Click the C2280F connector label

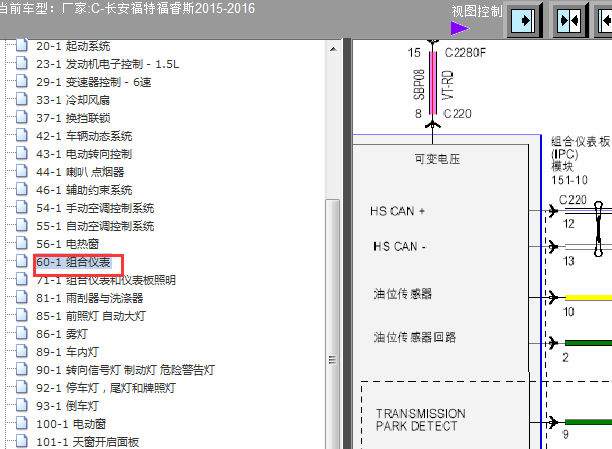[x=465, y=53]
